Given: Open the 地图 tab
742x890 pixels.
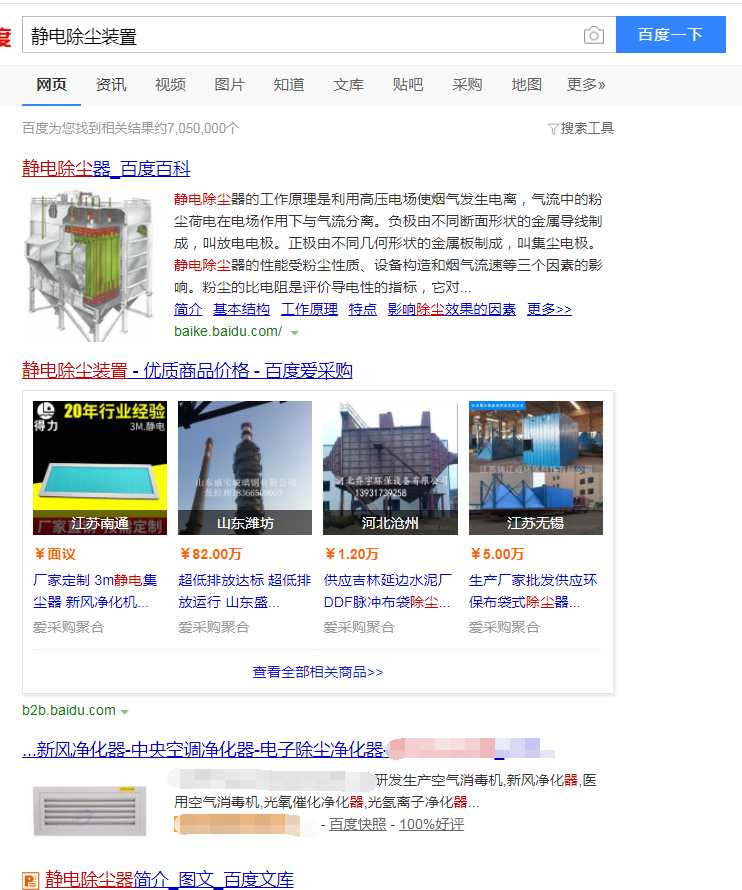Looking at the screenshot, I should point(526,85).
